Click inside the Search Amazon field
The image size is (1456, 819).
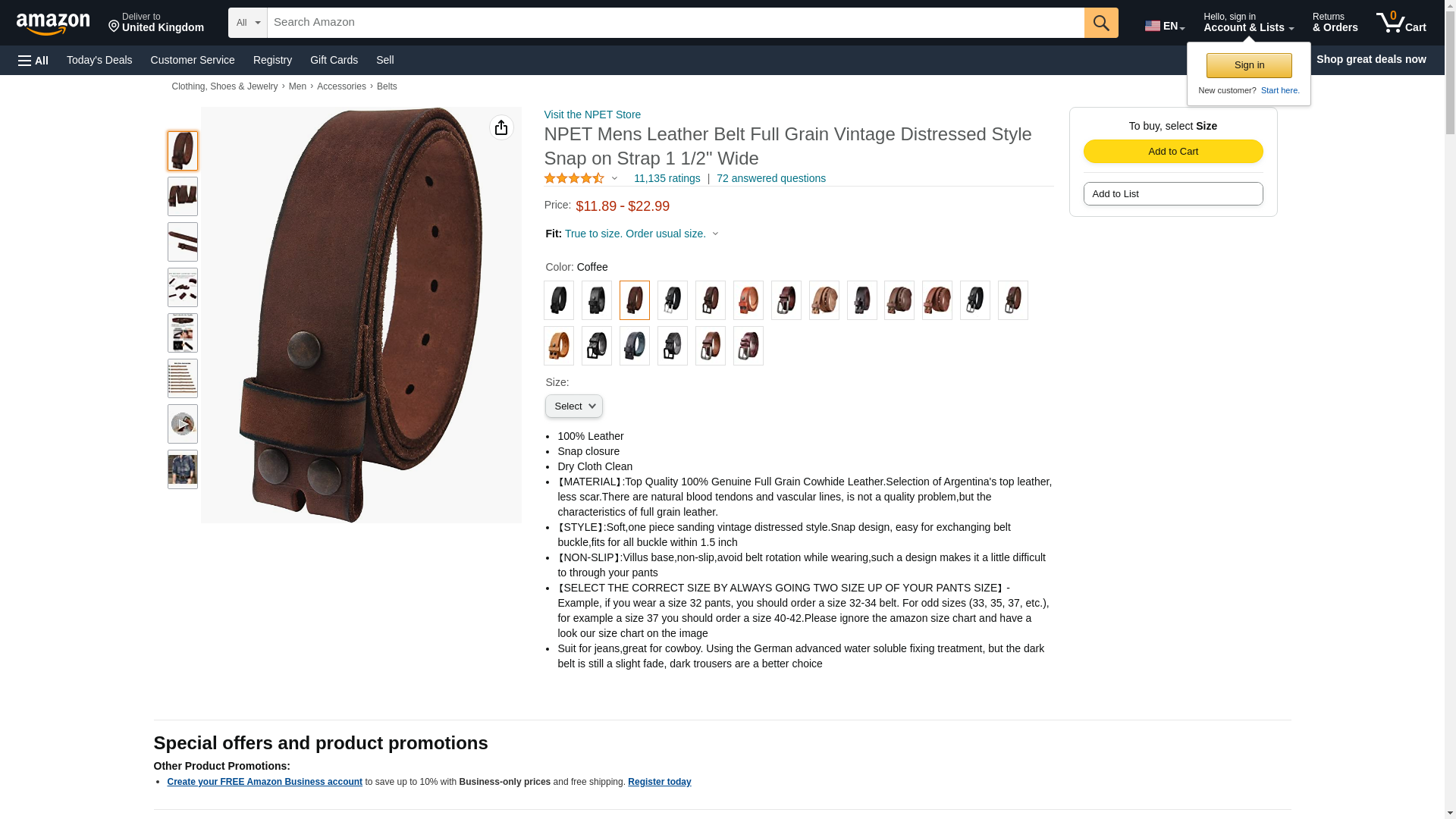pos(676,23)
